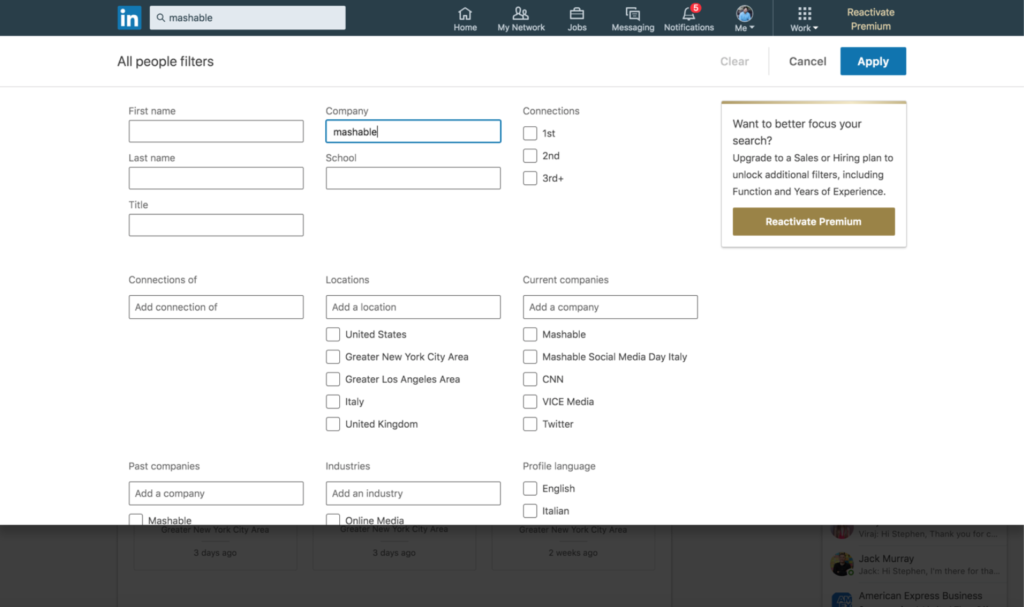Check the Italy location checkbox
This screenshot has height=607, width=1024.
click(x=333, y=402)
